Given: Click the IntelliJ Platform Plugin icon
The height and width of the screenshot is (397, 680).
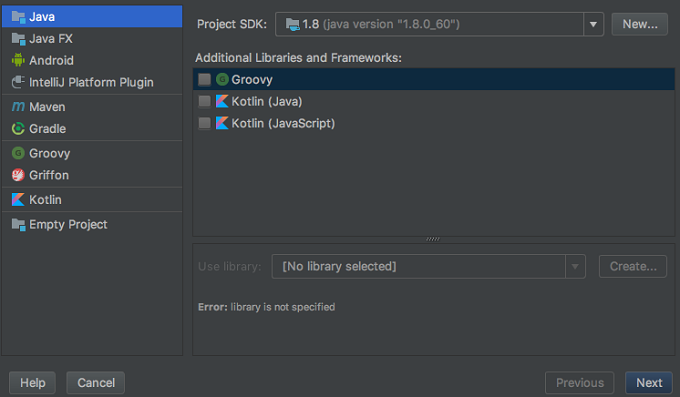Looking at the screenshot, I should (18, 82).
